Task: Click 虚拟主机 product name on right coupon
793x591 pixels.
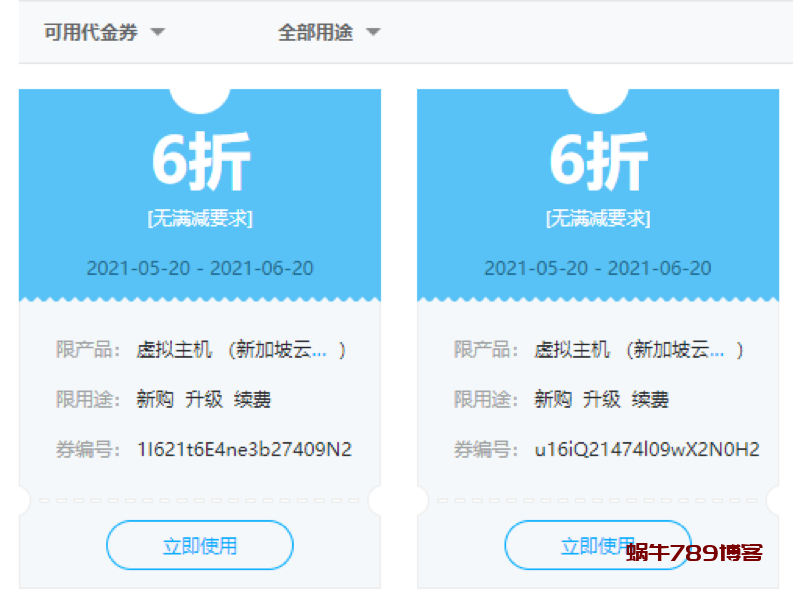Action: [572, 350]
